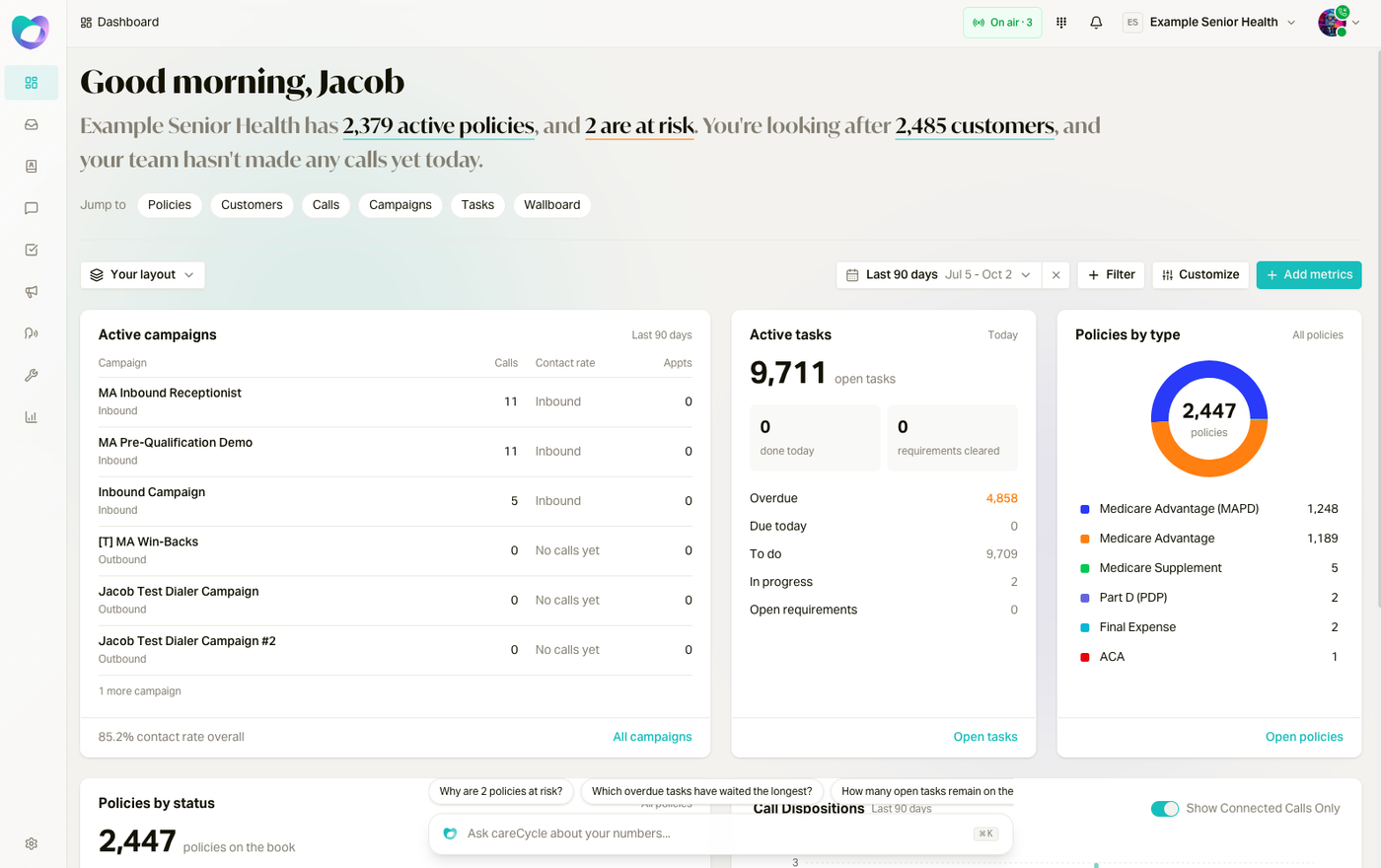Open the contacts book icon in the sidebar
The height and width of the screenshot is (868, 1381).
(x=32, y=167)
